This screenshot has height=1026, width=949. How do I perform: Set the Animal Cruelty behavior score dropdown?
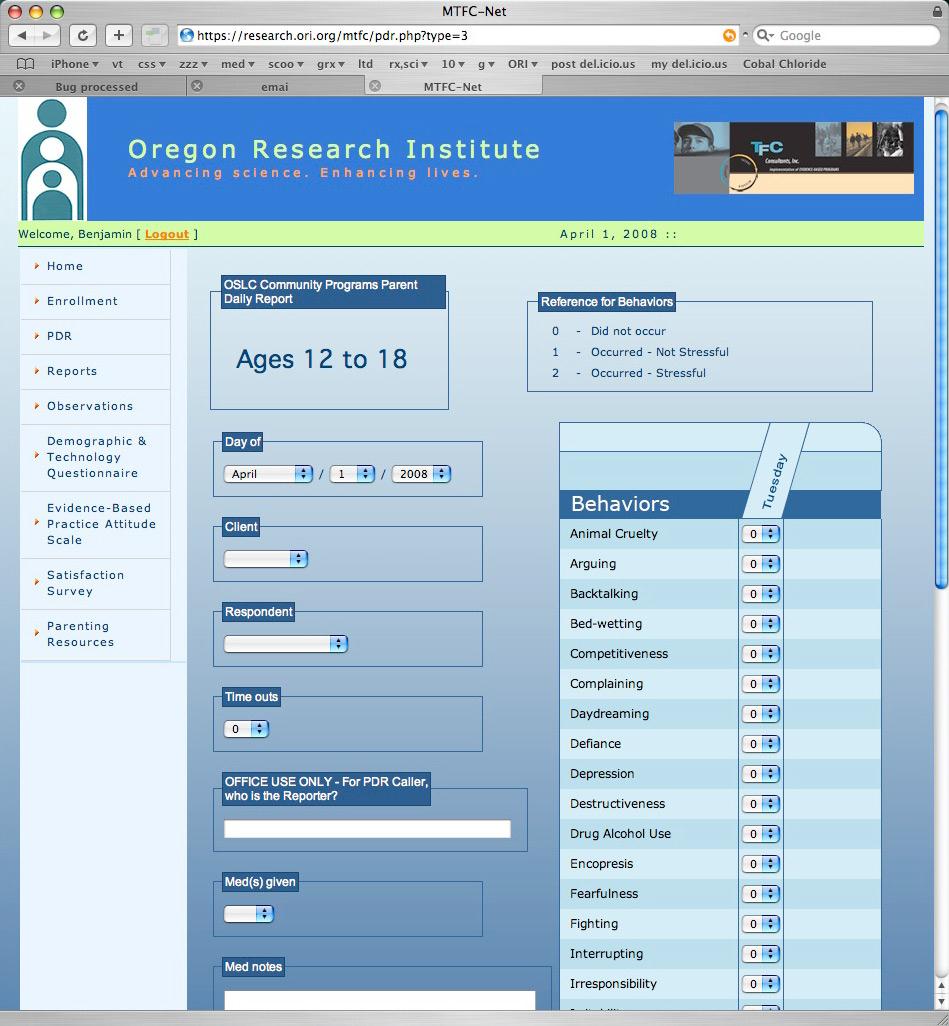(x=760, y=534)
